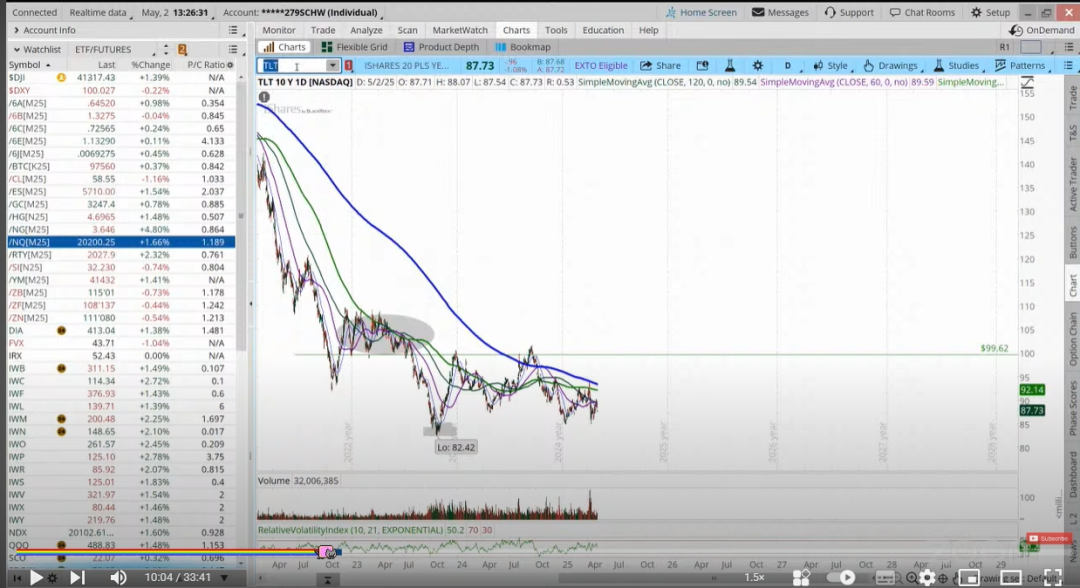Skip to next video

pyautogui.click(x=77, y=577)
